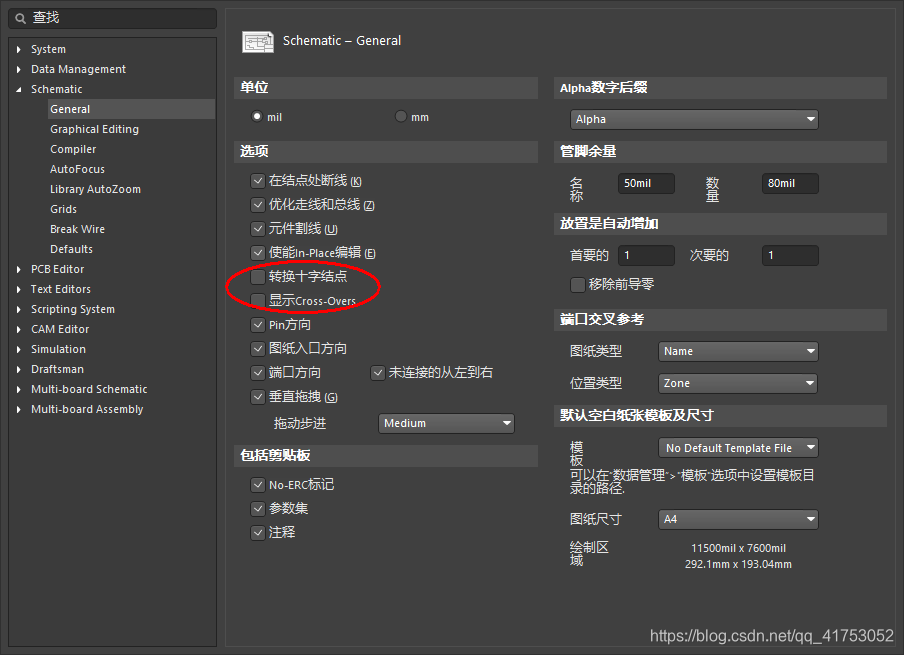
Task: Select Grids in the sidebar tree
Action: (x=62, y=208)
